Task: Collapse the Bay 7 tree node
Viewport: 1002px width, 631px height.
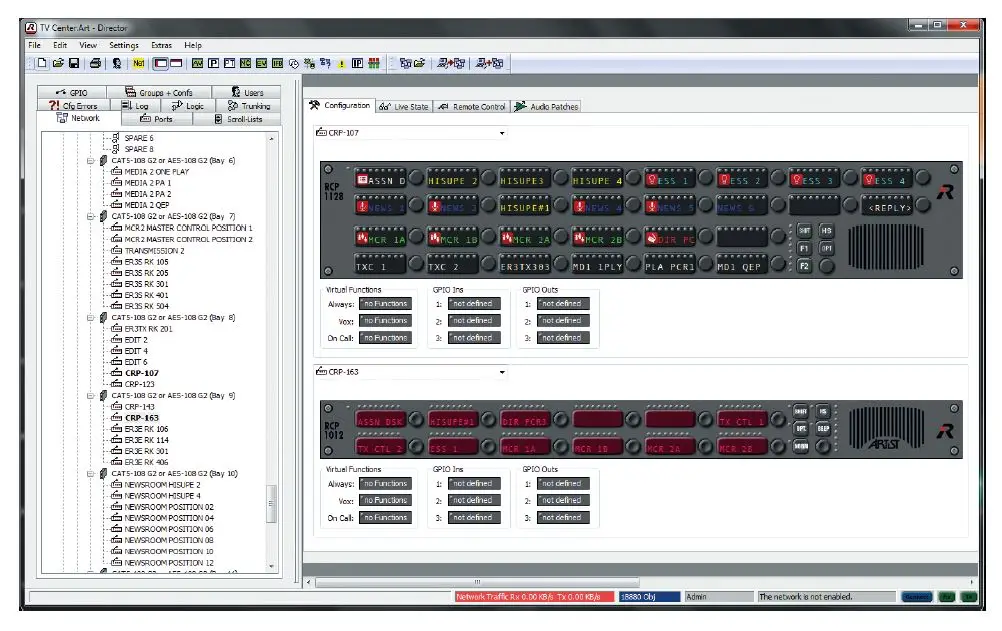Action: [x=91, y=217]
